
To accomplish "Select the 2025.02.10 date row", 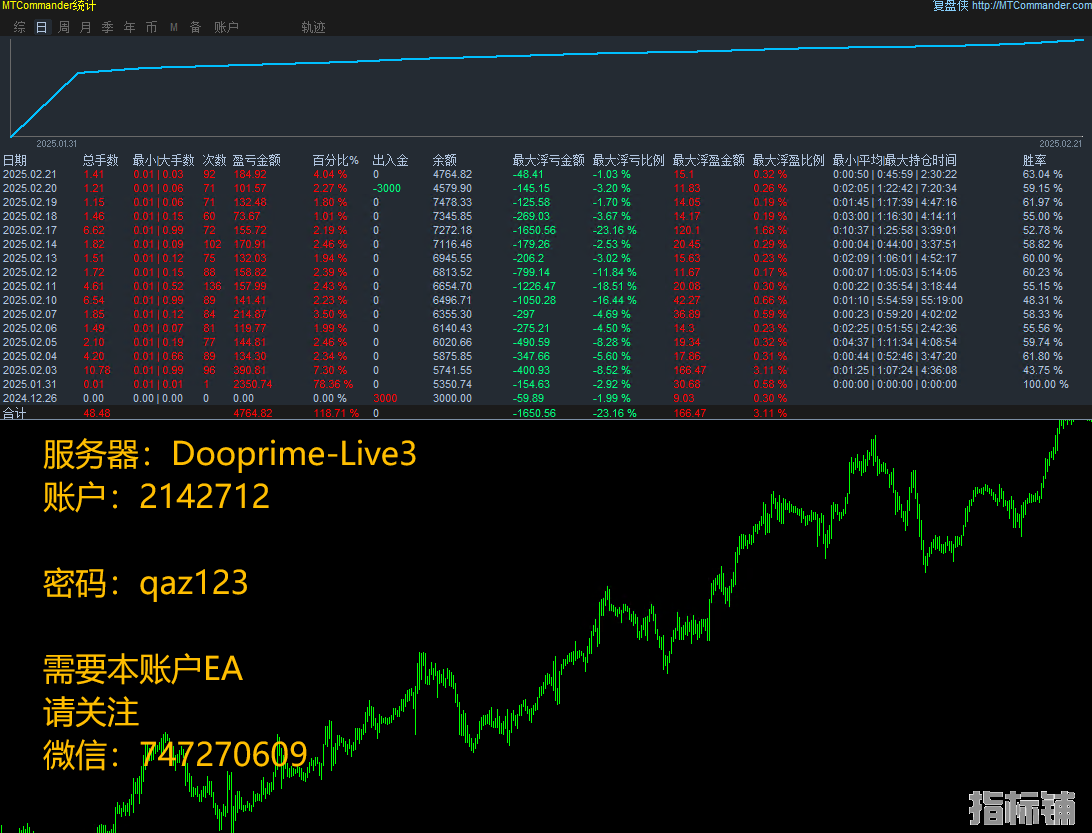I will (x=30, y=300).
